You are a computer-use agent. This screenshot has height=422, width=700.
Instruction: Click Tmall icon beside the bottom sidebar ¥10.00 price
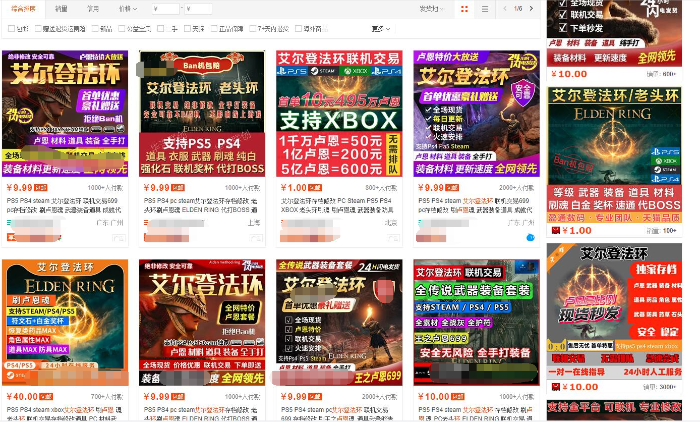coord(556,387)
